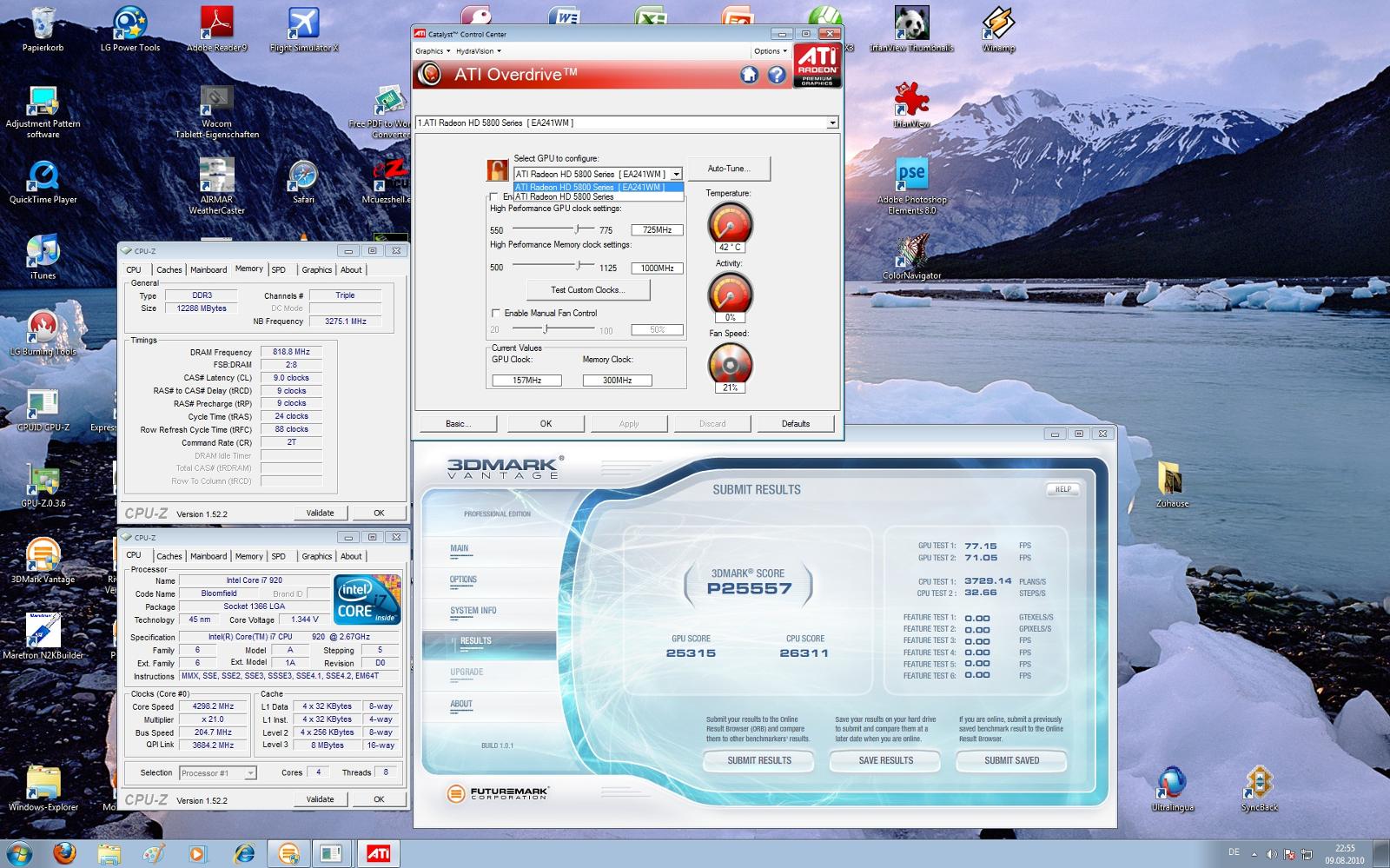This screenshot has width=1390, height=868.
Task: Launch LG Power Tools desktop shortcut
Action: [130, 30]
